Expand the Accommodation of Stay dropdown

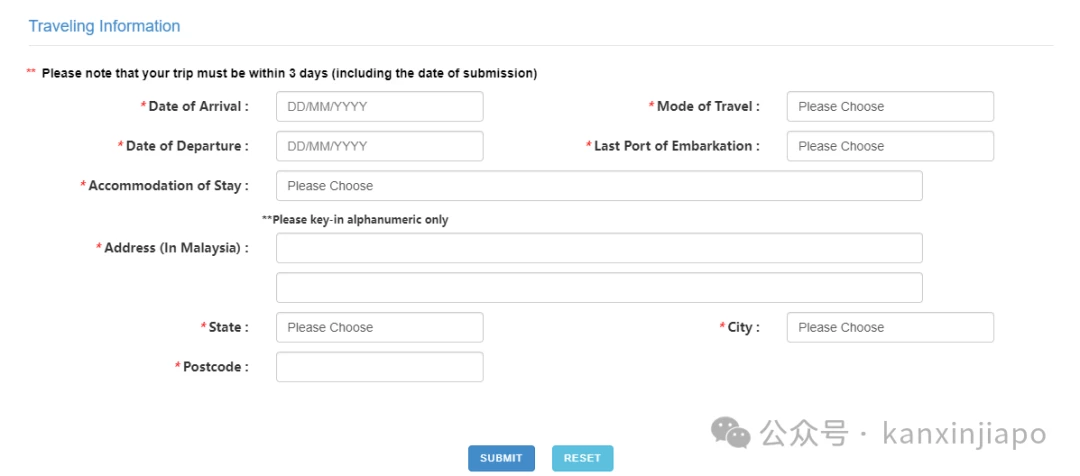[599, 186]
